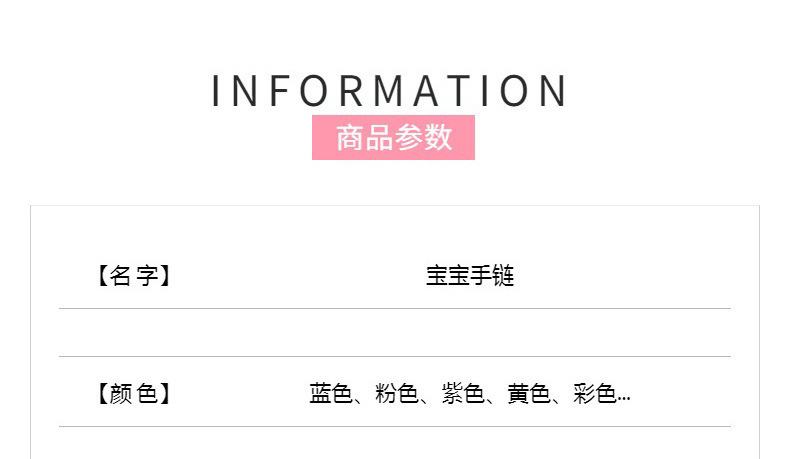Click the INFORMATION heading text
This screenshot has height=459, width=790.
[390, 91]
